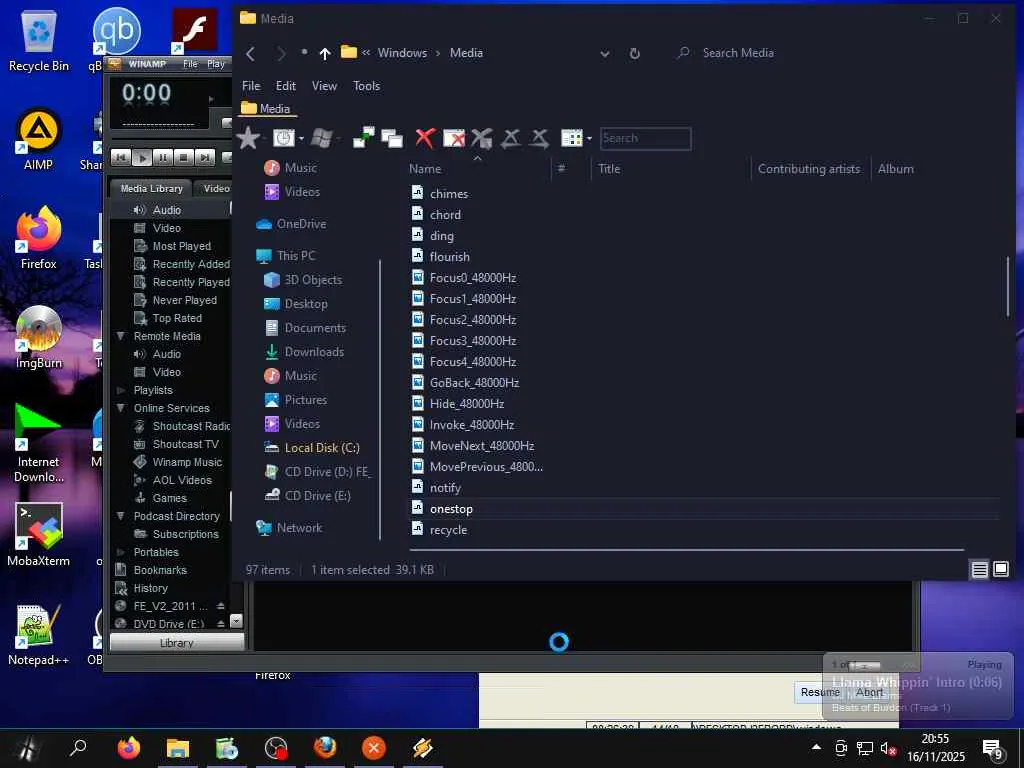Switch to large icons view toggle
Viewport: 1024px width, 768px height.
[x=1000, y=569]
